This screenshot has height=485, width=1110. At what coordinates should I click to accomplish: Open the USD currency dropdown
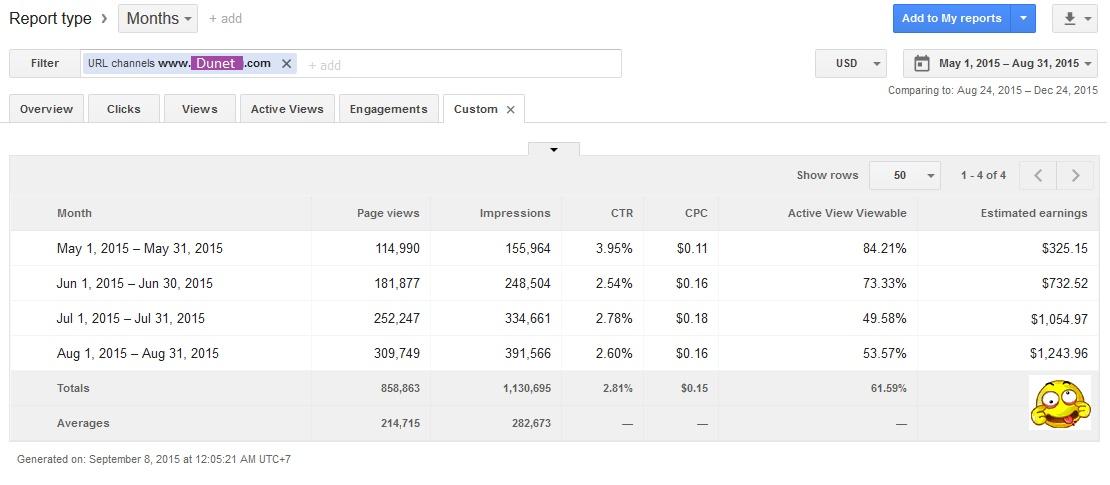852,64
